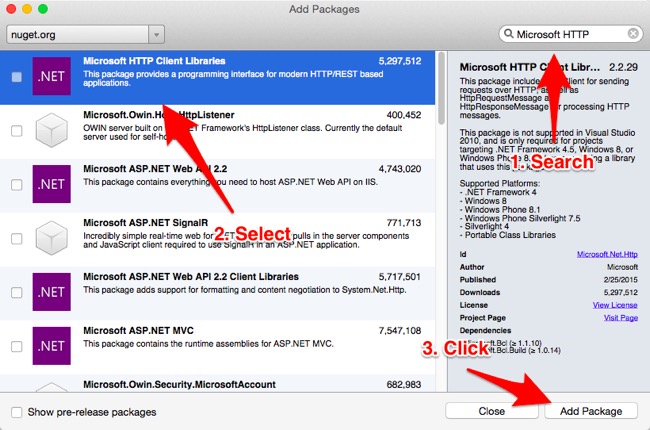The height and width of the screenshot is (430, 650).
Task: Select the Microsoft ASP.NET Web API 2.2 title
Action: 155,169
